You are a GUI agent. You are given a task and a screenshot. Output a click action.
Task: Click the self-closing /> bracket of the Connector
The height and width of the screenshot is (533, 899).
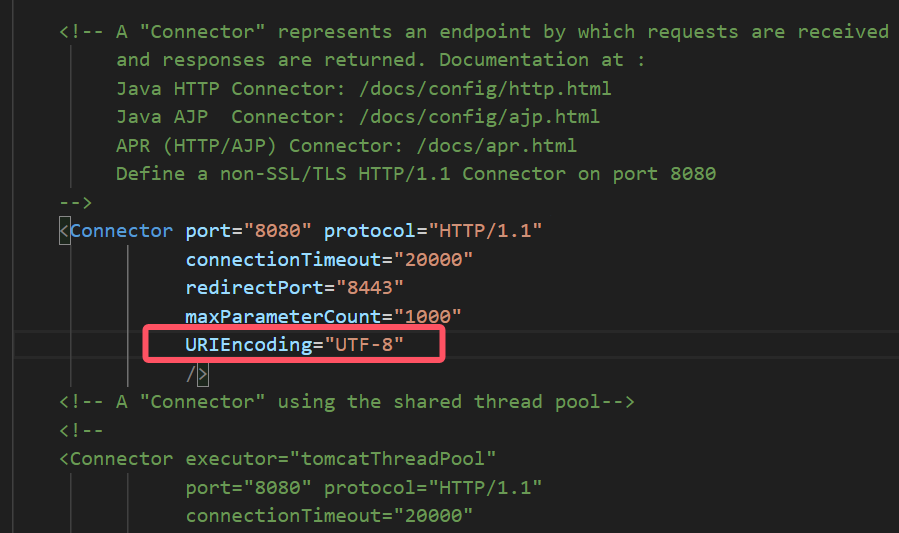(196, 374)
